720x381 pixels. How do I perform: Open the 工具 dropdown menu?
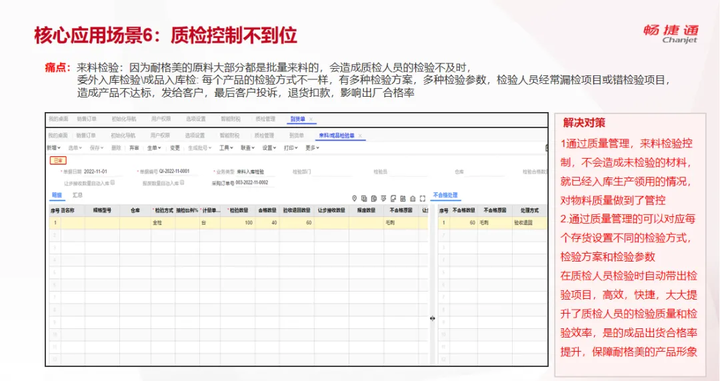226,148
